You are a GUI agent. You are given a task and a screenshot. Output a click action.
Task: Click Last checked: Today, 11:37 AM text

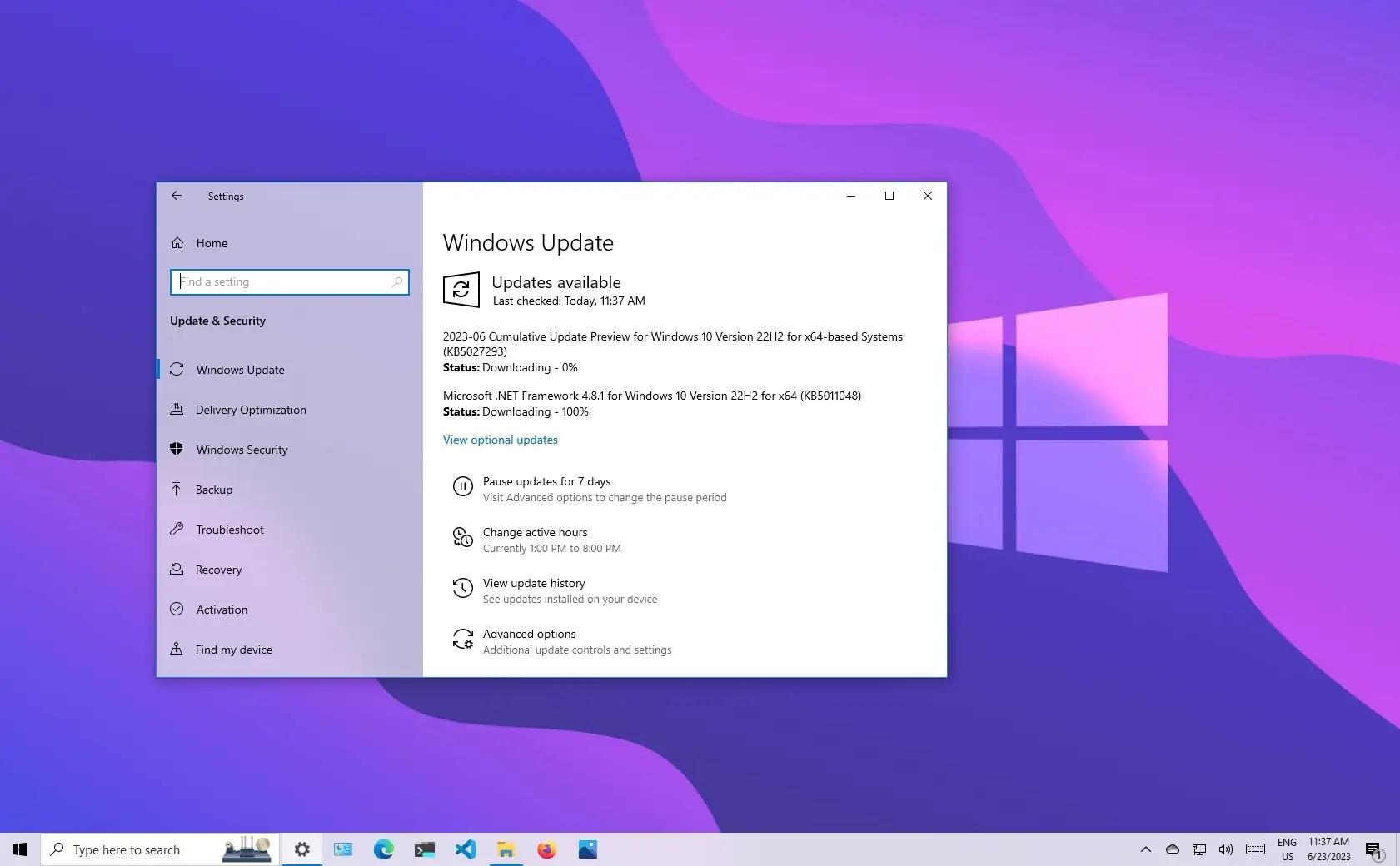[569, 301]
